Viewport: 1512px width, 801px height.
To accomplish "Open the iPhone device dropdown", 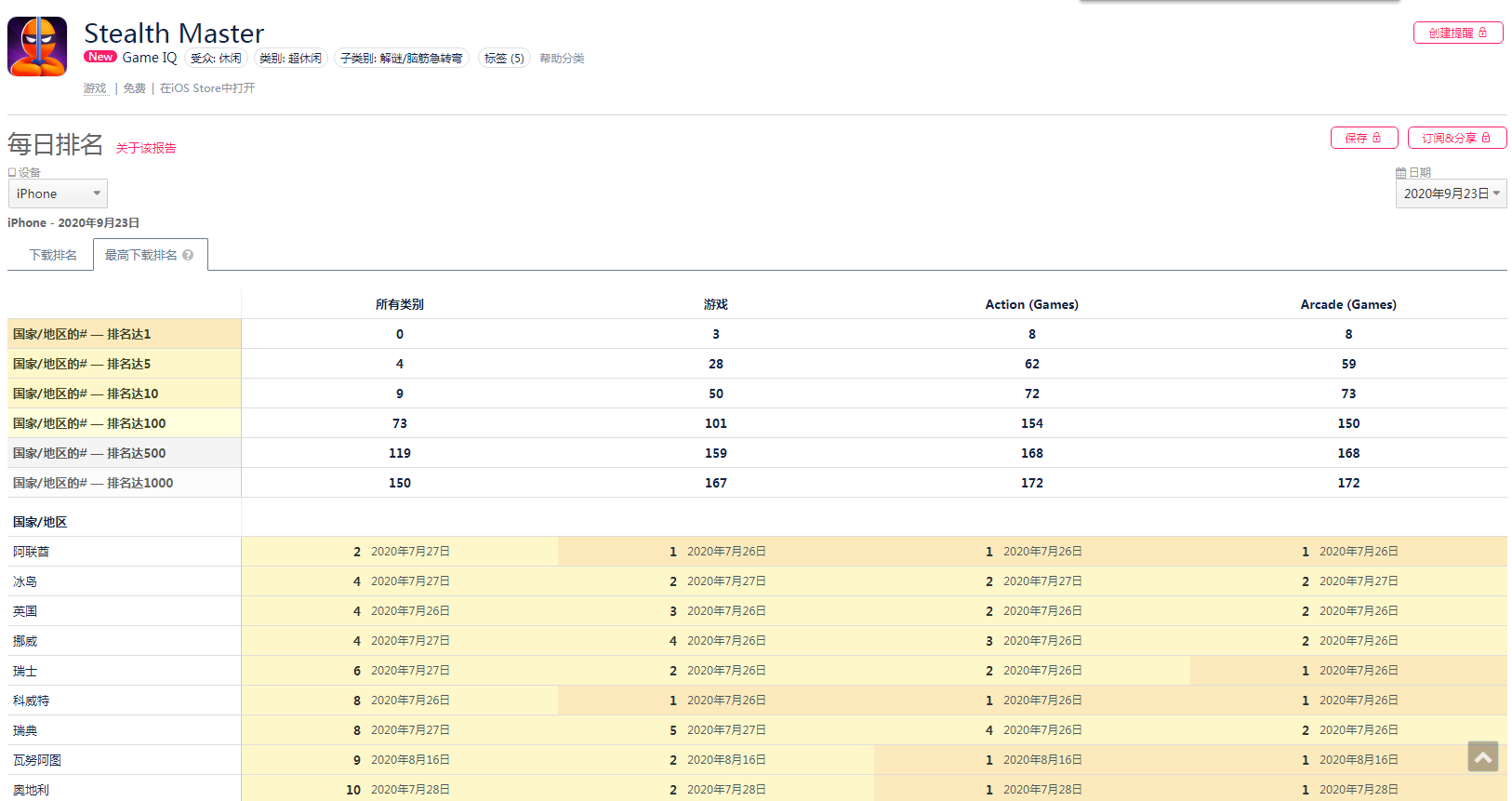I will (58, 194).
